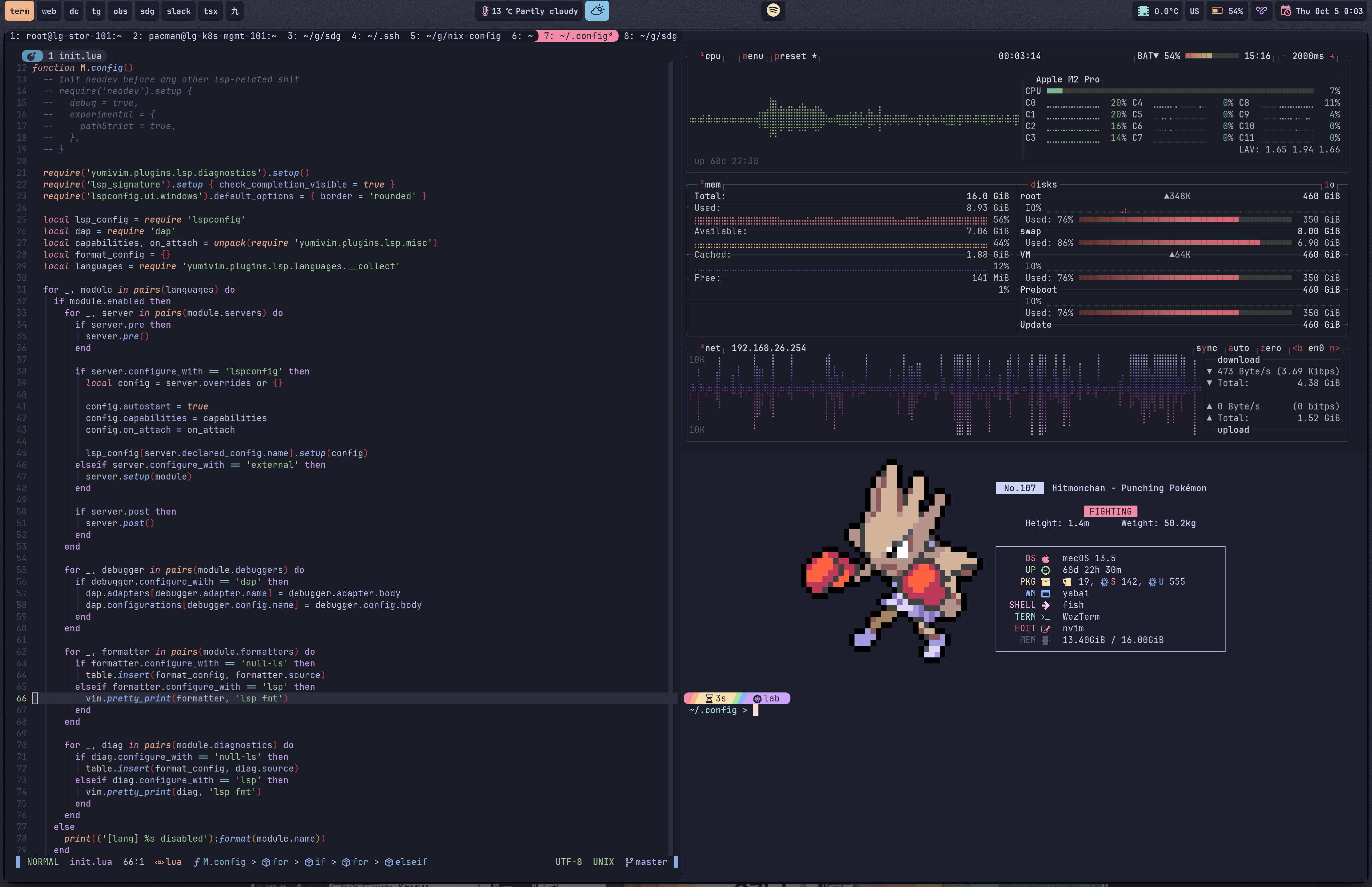Image resolution: width=1372 pixels, height=887 pixels.
Task: Click the Lua icon on init.lua buffer tab
Action: [32, 56]
